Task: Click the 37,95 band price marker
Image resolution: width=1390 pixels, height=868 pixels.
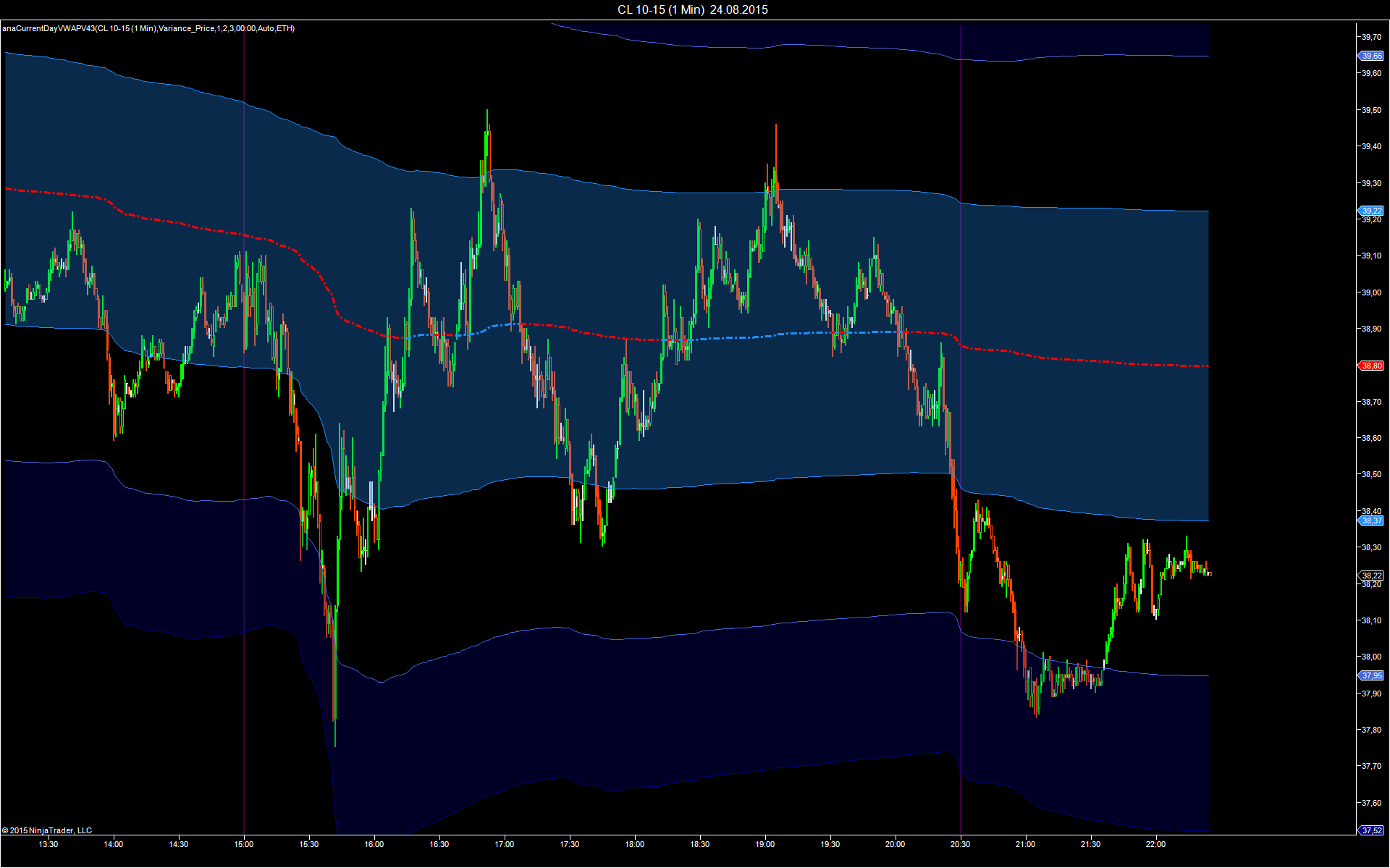Action: pos(1371,675)
